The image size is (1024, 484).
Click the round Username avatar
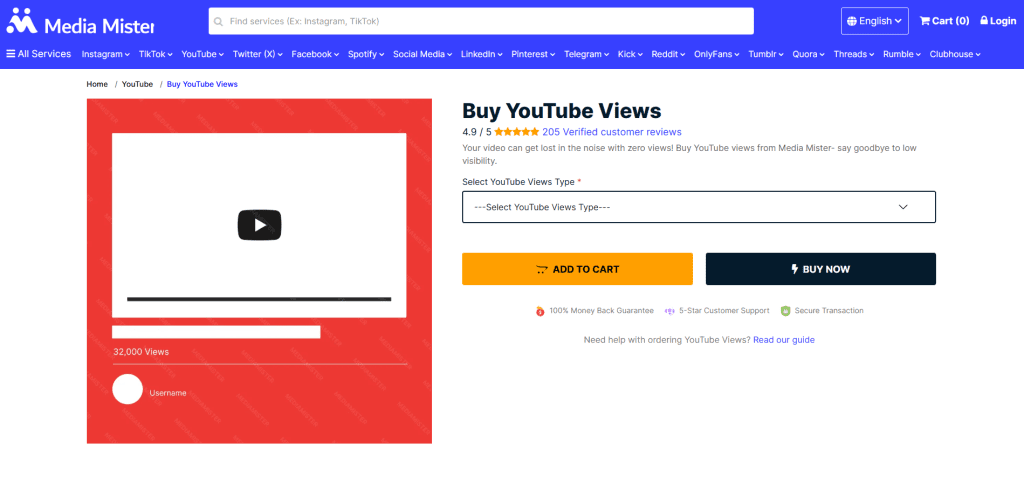[x=127, y=389]
